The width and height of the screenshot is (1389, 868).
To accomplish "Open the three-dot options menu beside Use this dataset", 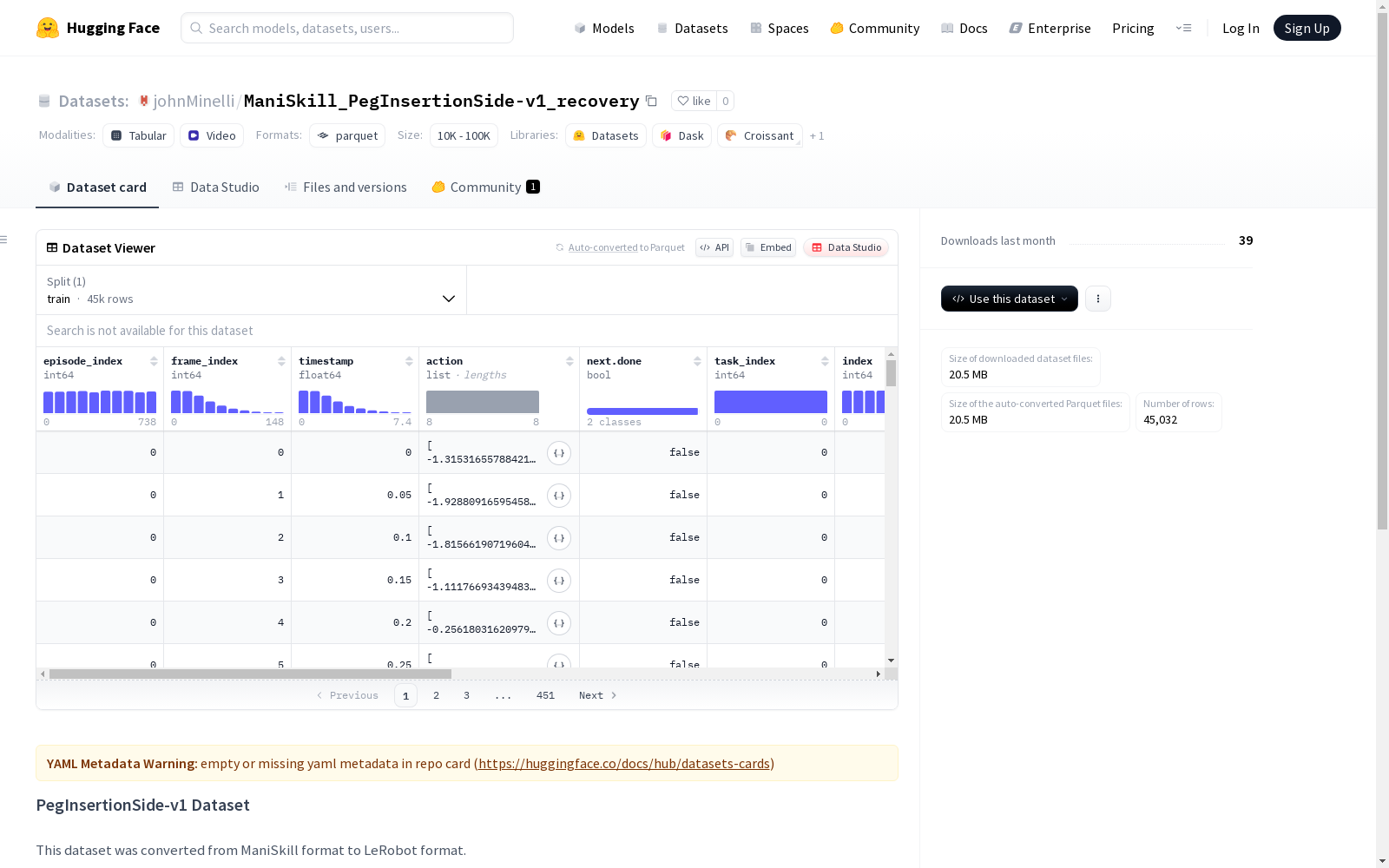I will point(1098,299).
